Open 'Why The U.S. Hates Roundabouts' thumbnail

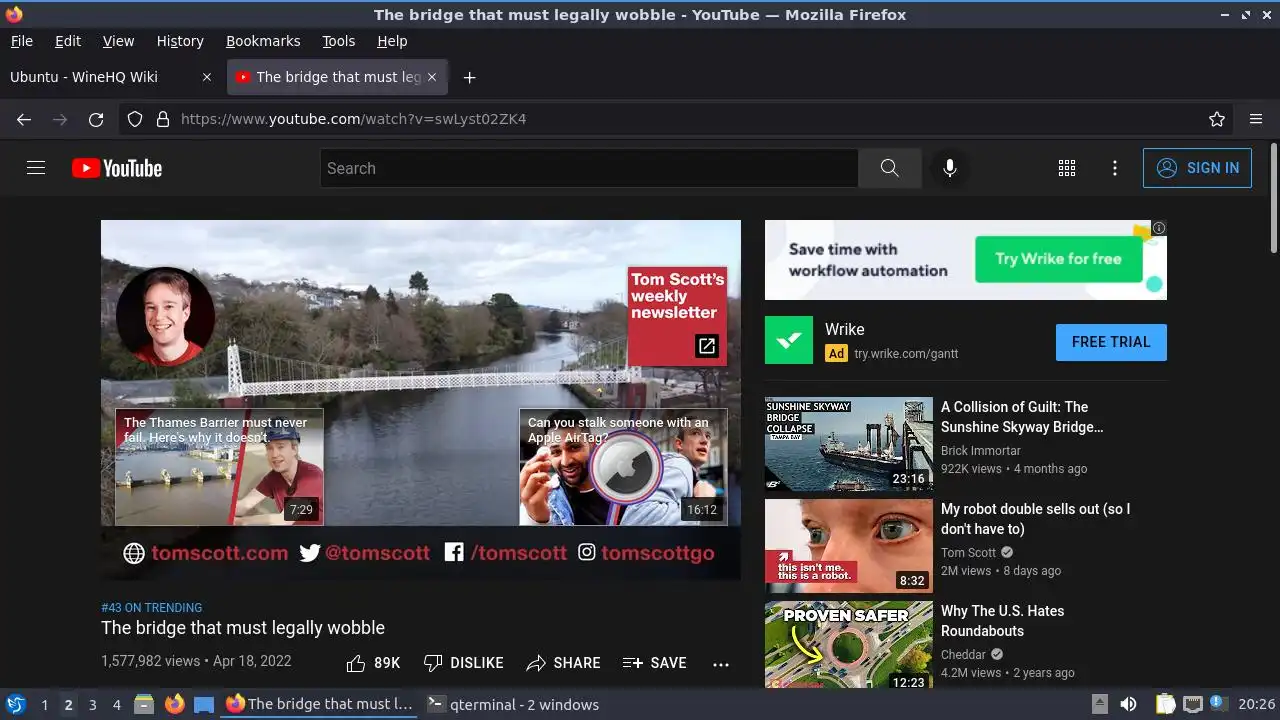[x=849, y=645]
